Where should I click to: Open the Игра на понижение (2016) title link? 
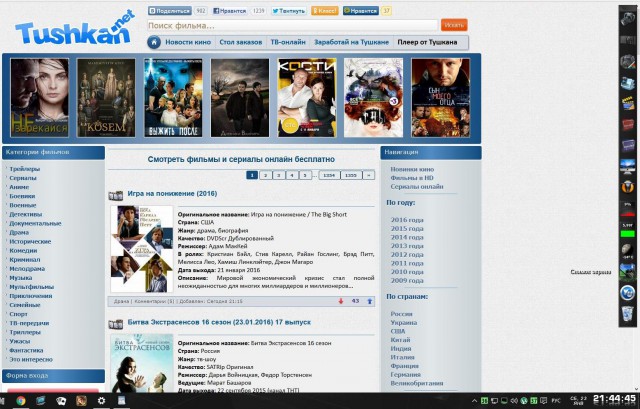172,193
